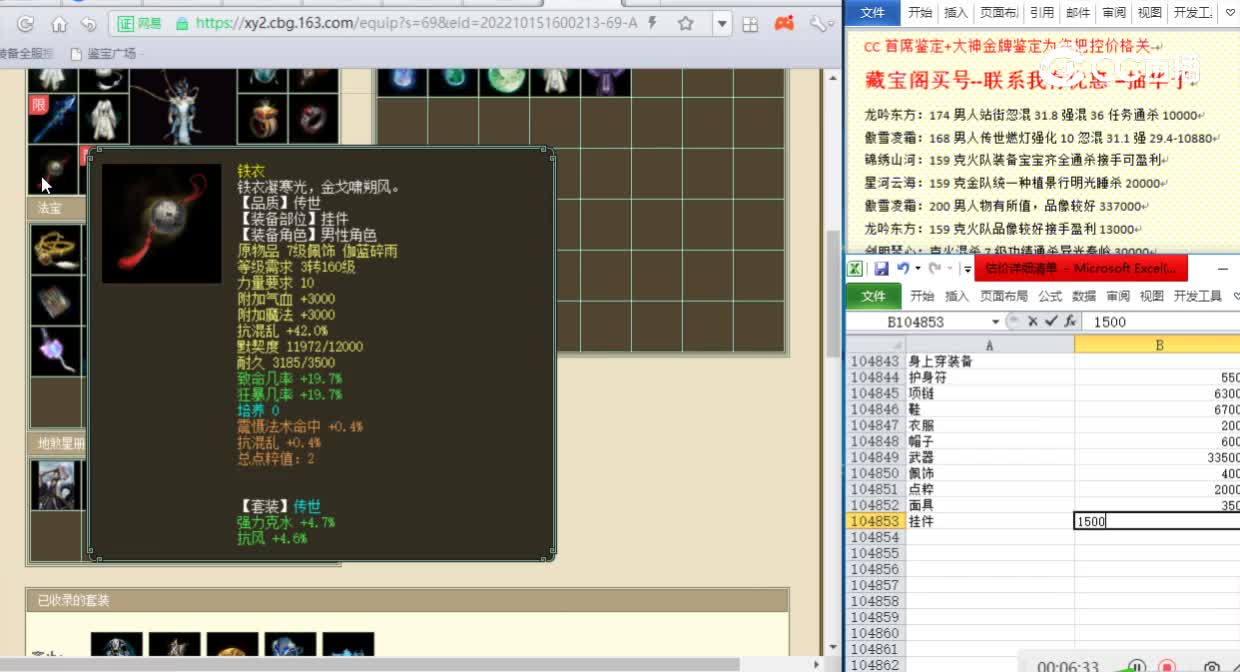1240x672 pixels.
Task: Click the 法宝 section header
Action: coord(56,208)
